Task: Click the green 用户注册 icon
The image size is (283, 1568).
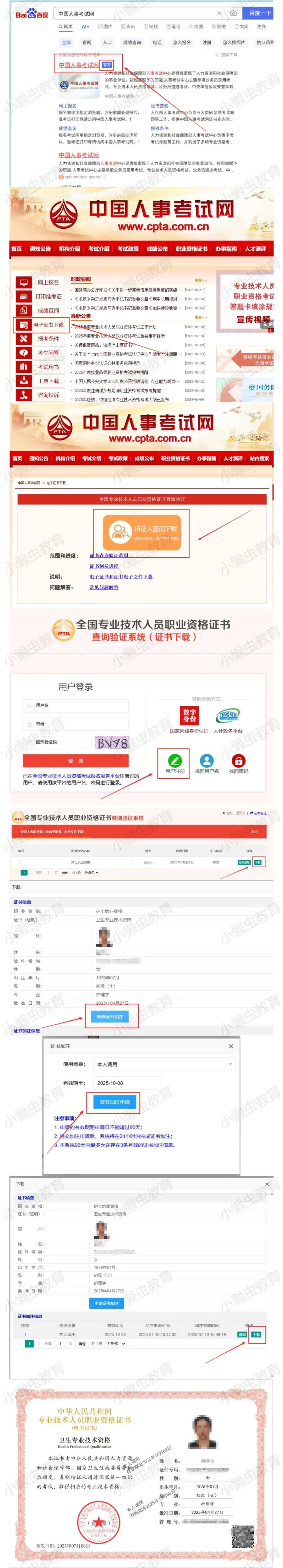Action: pos(175,760)
